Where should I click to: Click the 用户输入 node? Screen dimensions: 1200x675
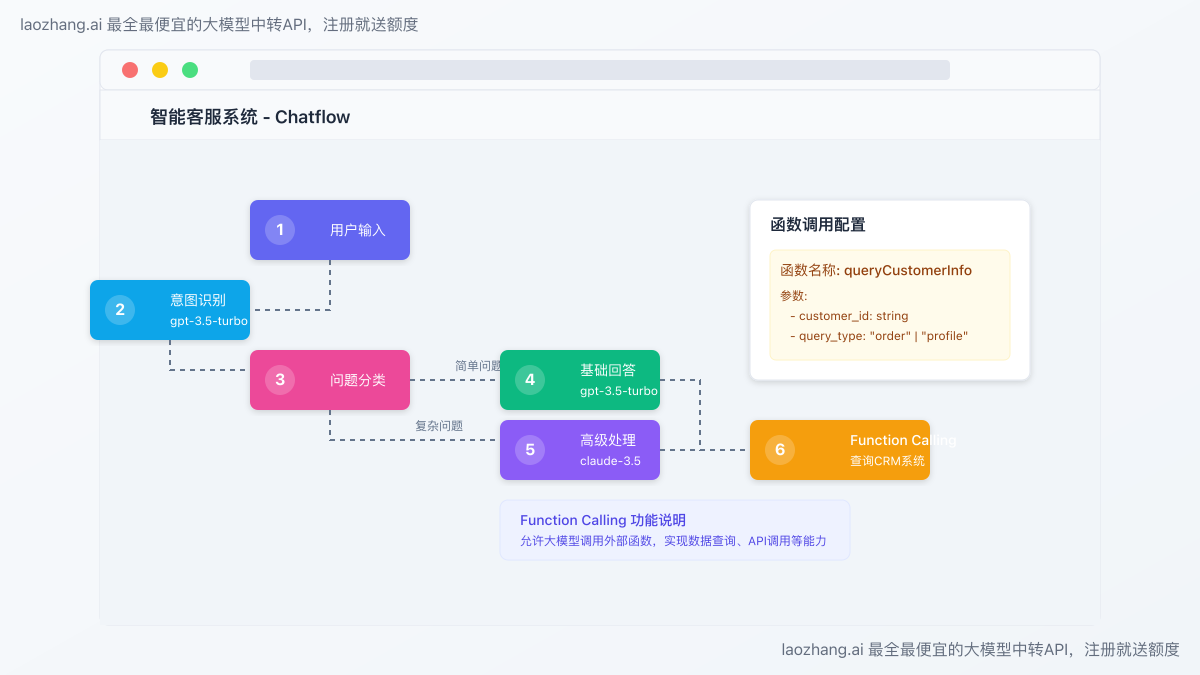[330, 230]
